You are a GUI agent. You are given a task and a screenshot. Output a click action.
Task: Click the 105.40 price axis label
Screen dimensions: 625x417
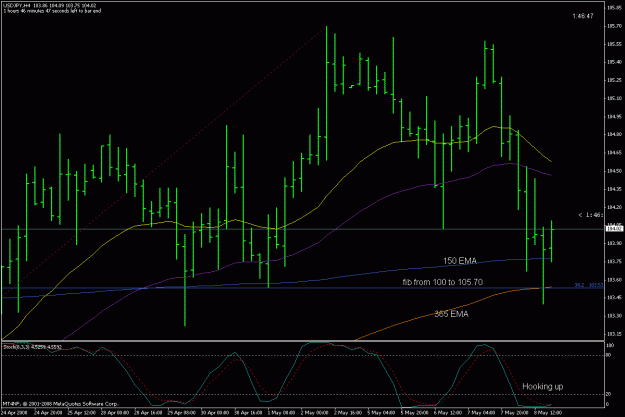click(614, 62)
